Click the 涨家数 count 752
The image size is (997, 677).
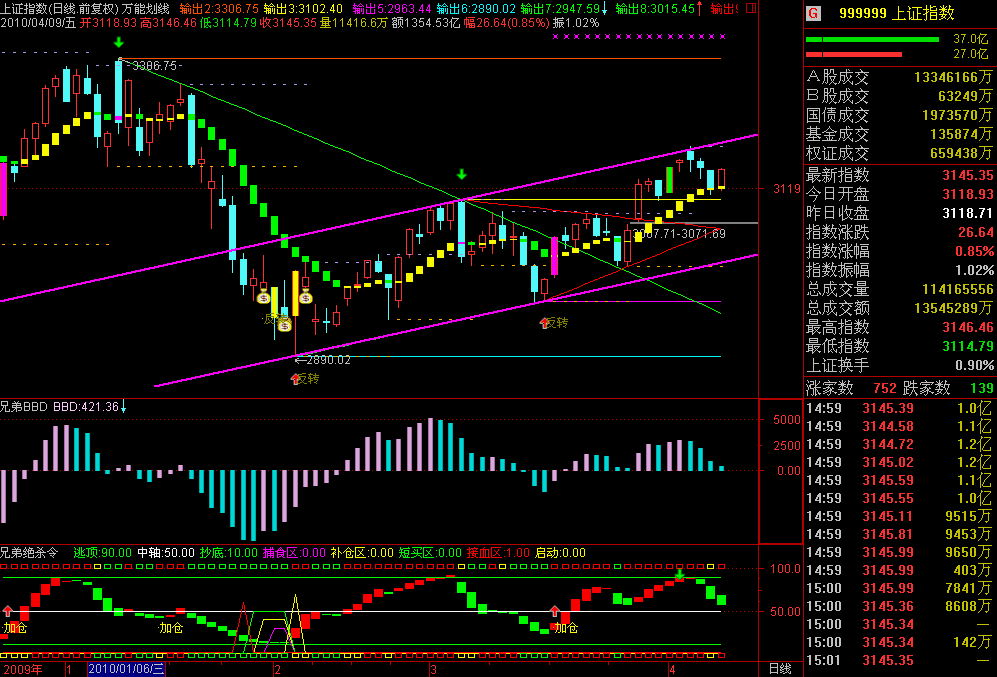click(884, 388)
